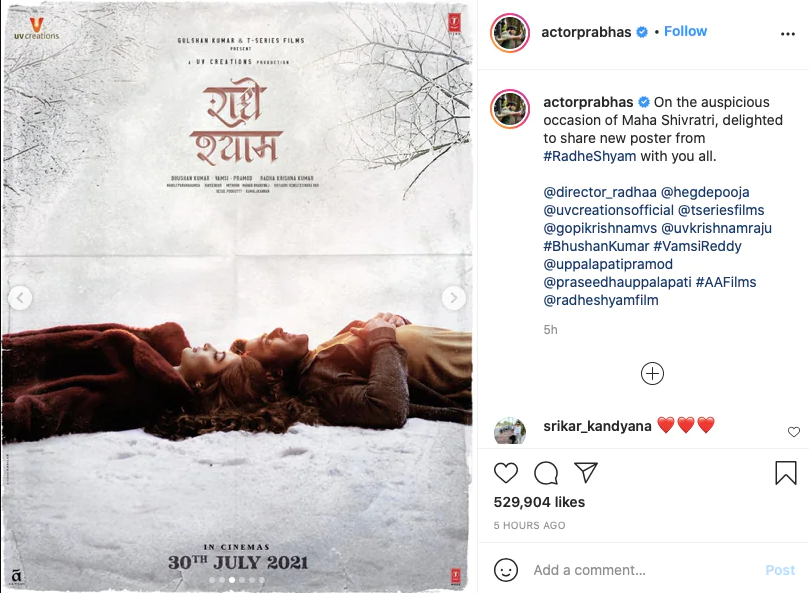Screen dimensions: 809x593
Task: Open @hegdepooja's profile link
Action: tap(705, 192)
